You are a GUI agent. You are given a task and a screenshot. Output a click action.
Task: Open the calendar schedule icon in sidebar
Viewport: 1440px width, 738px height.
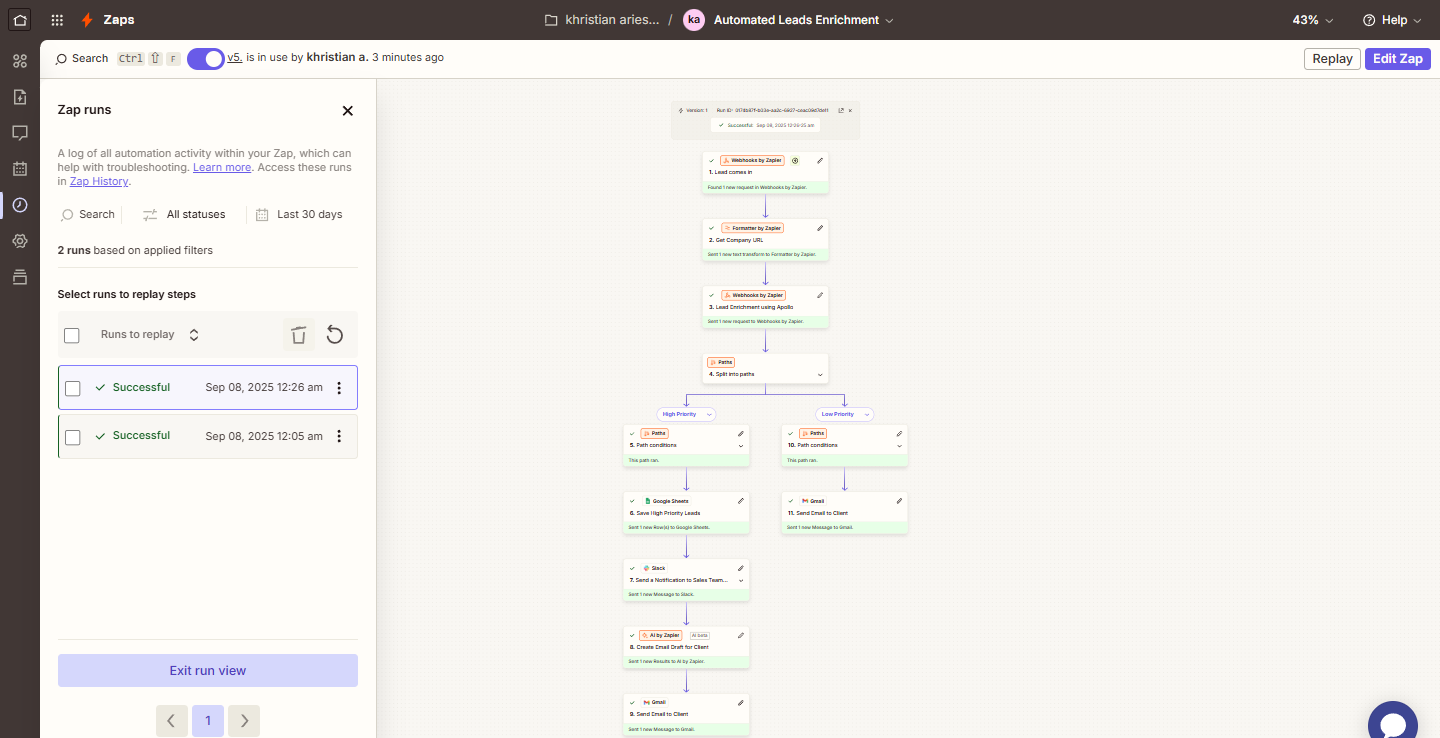(20, 169)
